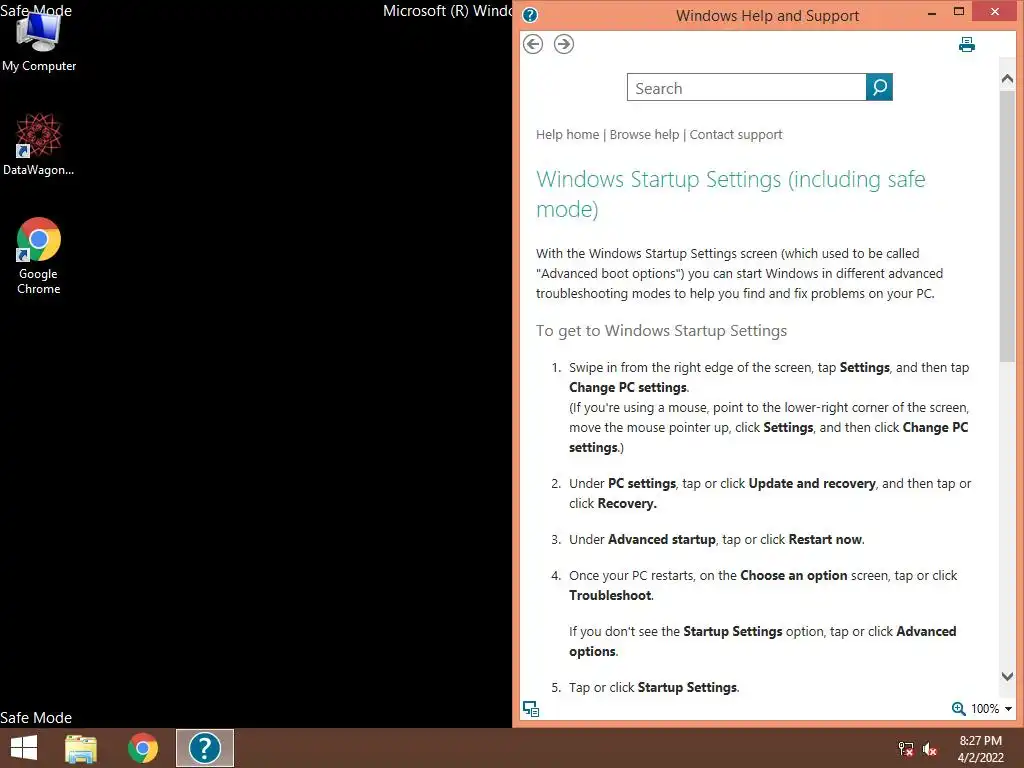Go forward in Windows Help and Support
Image resolution: width=1024 pixels, height=768 pixels.
pos(564,44)
